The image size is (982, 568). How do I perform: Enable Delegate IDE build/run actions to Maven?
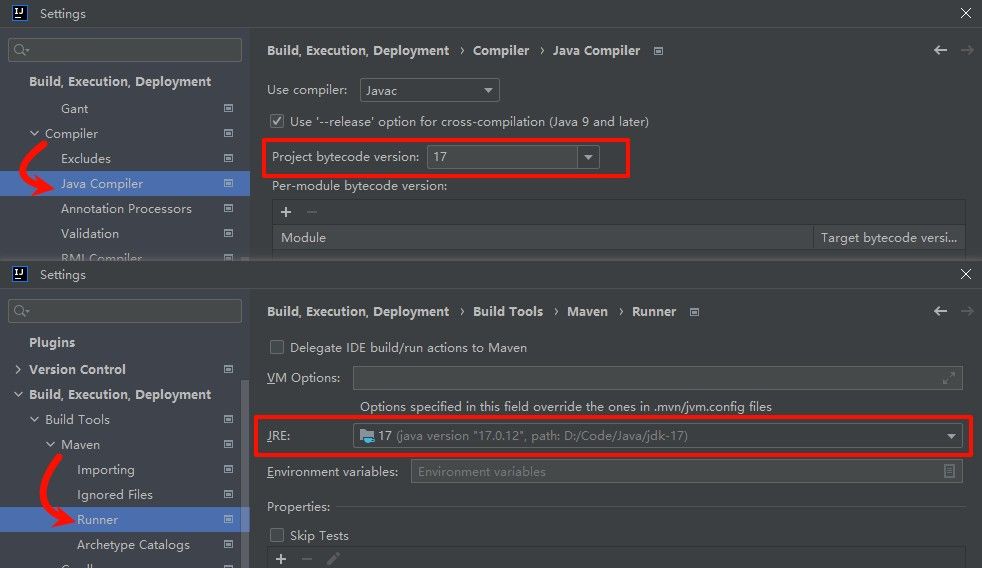pyautogui.click(x=277, y=348)
